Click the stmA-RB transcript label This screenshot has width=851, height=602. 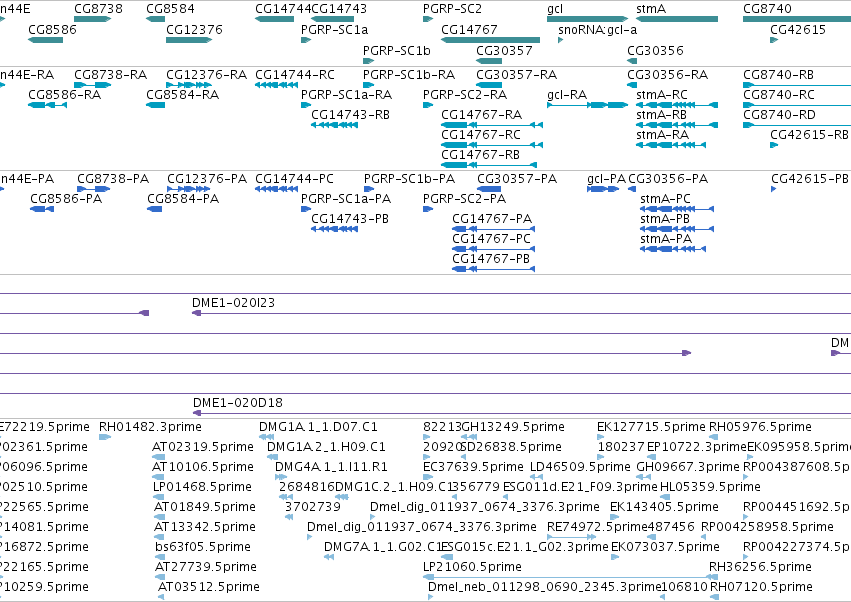coord(661,115)
